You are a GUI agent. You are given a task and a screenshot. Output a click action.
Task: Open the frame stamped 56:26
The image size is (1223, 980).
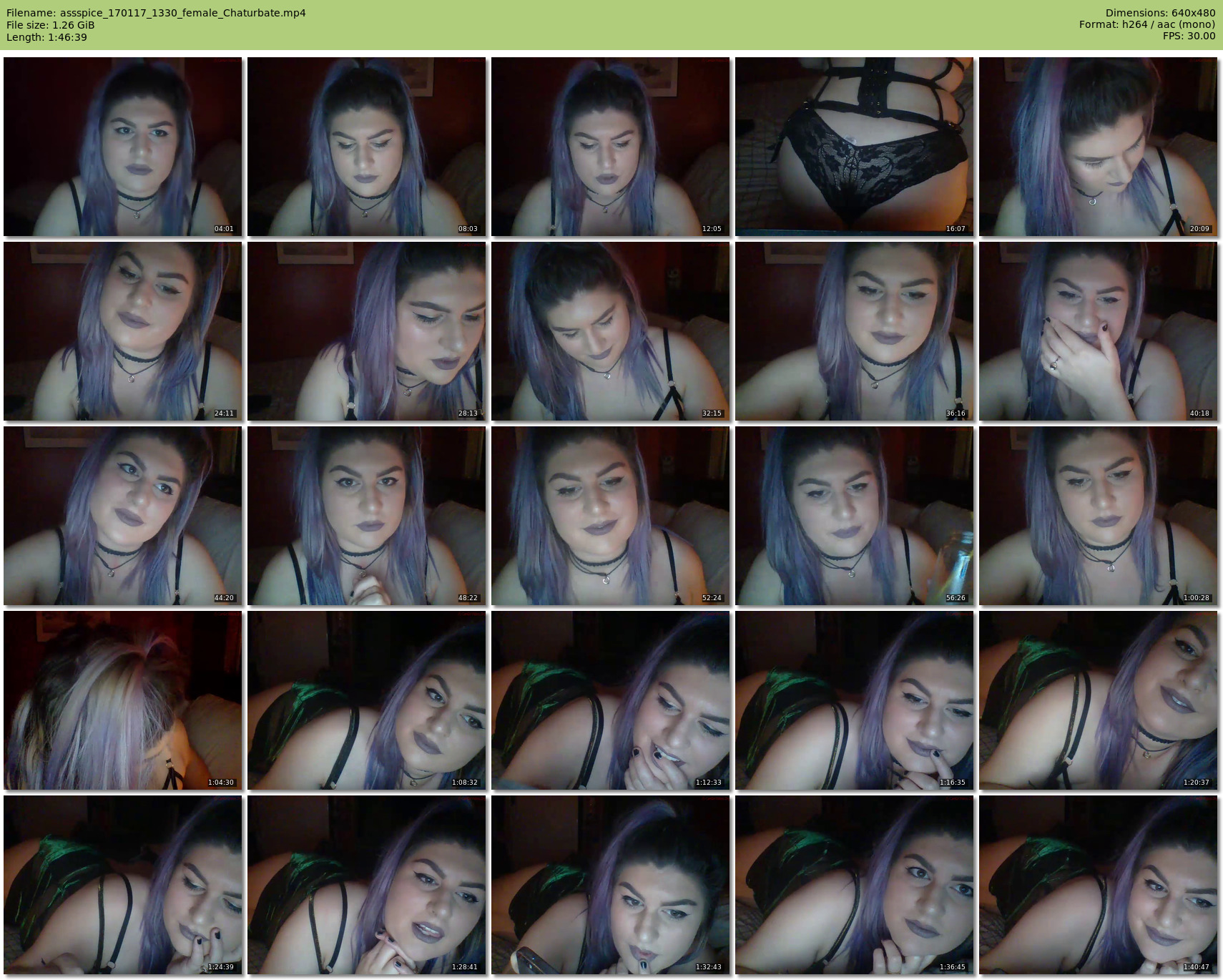(x=855, y=516)
